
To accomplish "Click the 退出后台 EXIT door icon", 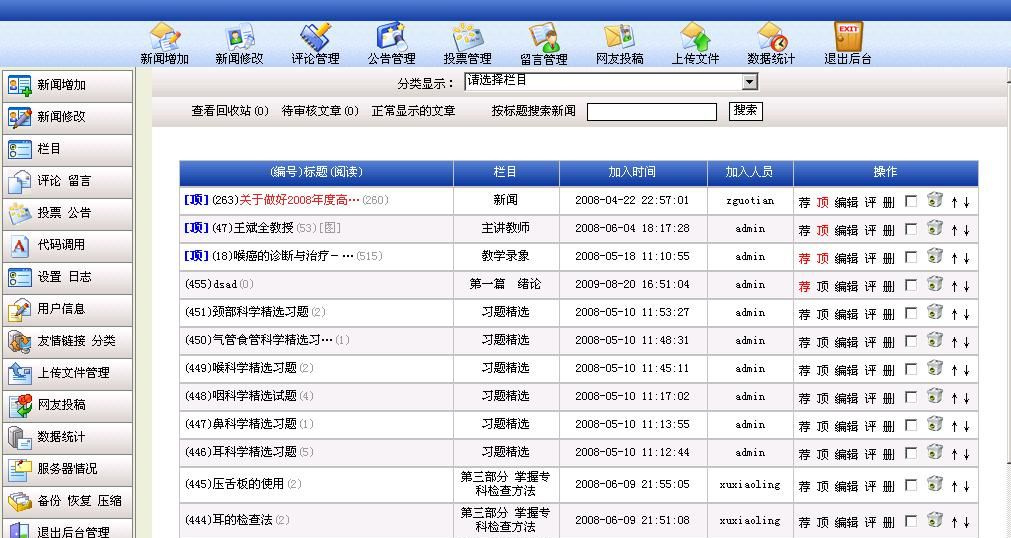I will click(x=848, y=37).
